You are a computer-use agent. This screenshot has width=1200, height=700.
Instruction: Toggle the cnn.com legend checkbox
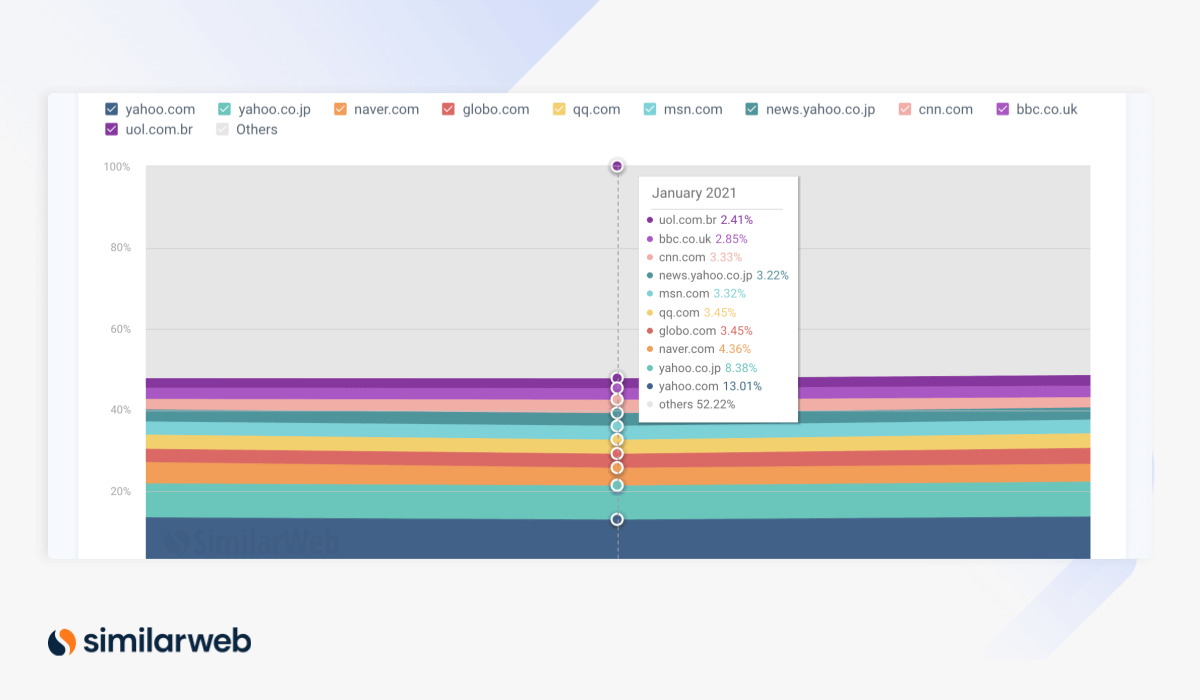[905, 109]
